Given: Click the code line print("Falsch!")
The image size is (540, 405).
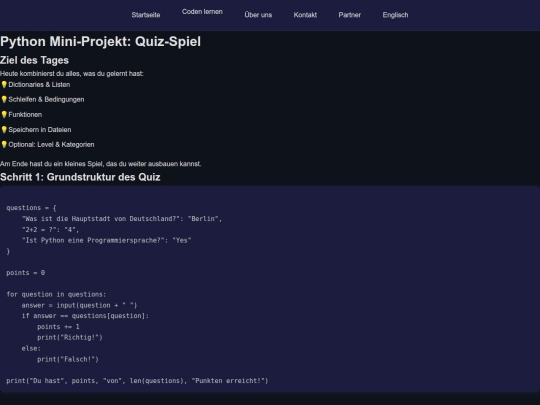Looking at the screenshot, I should pos(68,359).
